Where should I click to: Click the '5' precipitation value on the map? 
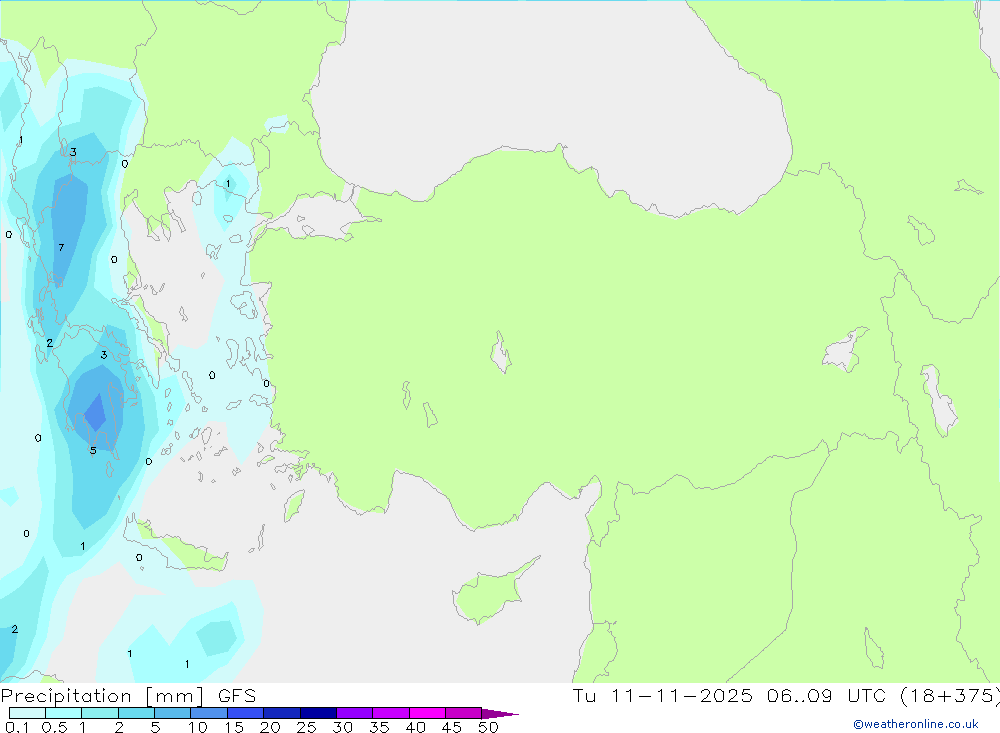pyautogui.click(x=93, y=450)
